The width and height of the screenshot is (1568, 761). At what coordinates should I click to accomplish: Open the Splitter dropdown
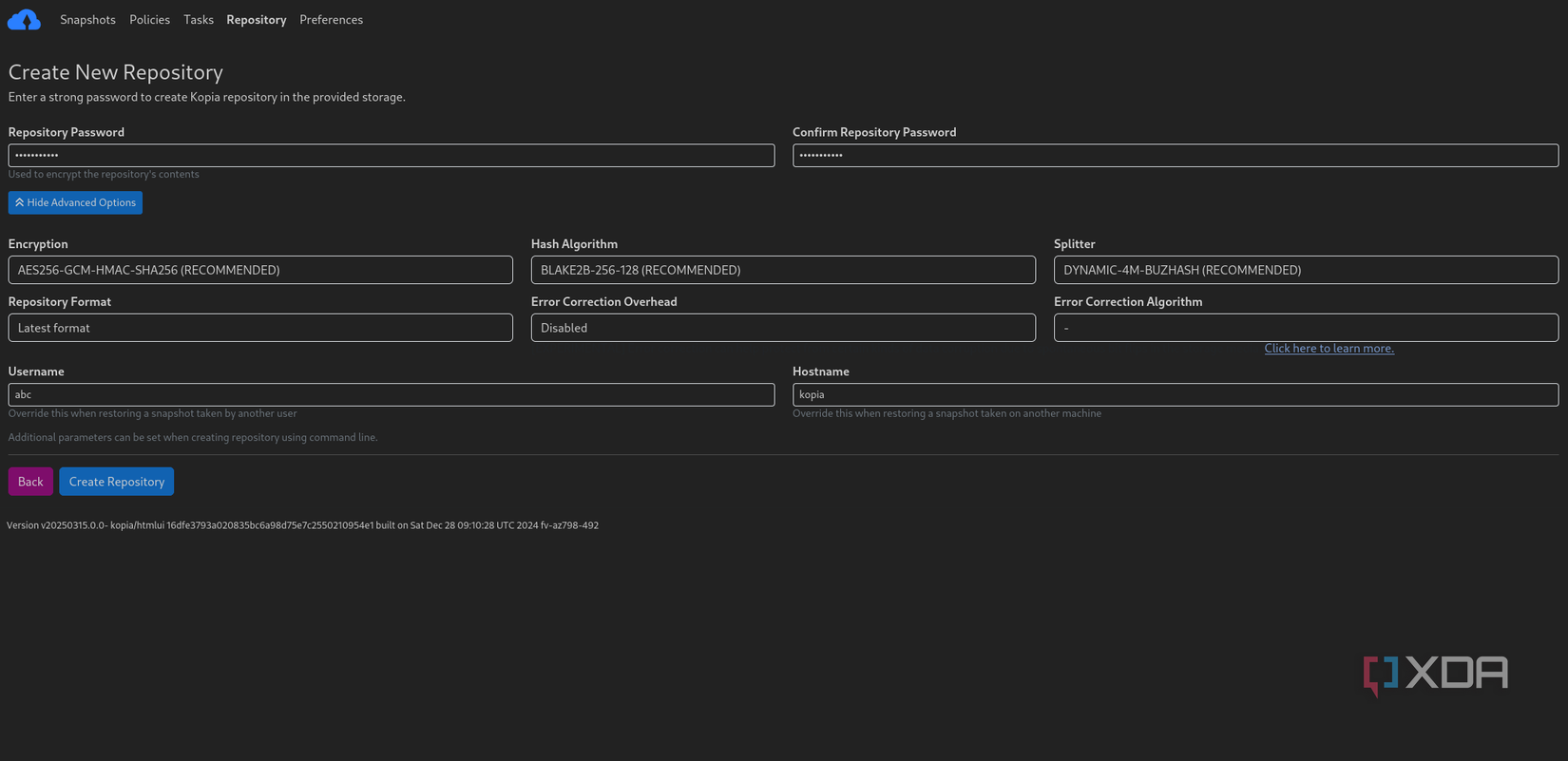point(1306,270)
